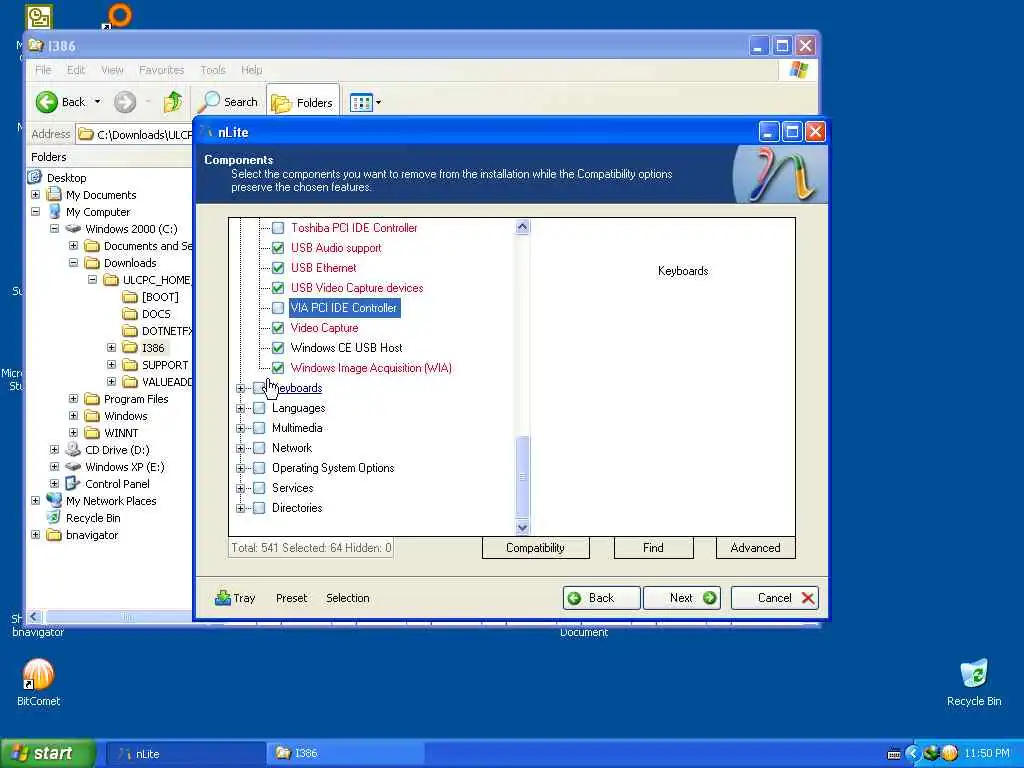1024x768 pixels.
Task: Uncheck the Video Capture checkbox
Action: point(278,328)
